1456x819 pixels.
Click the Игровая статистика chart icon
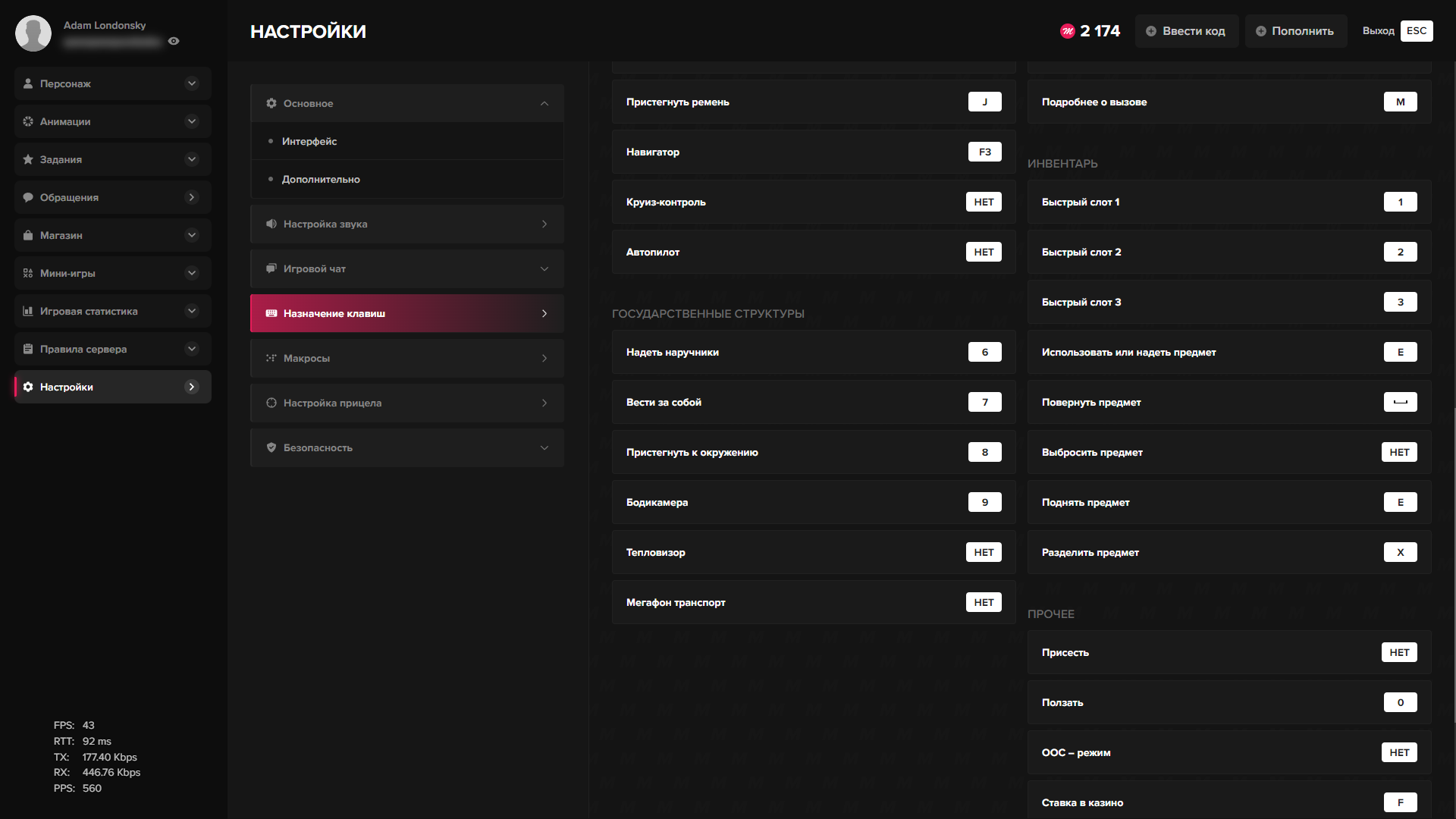(28, 311)
